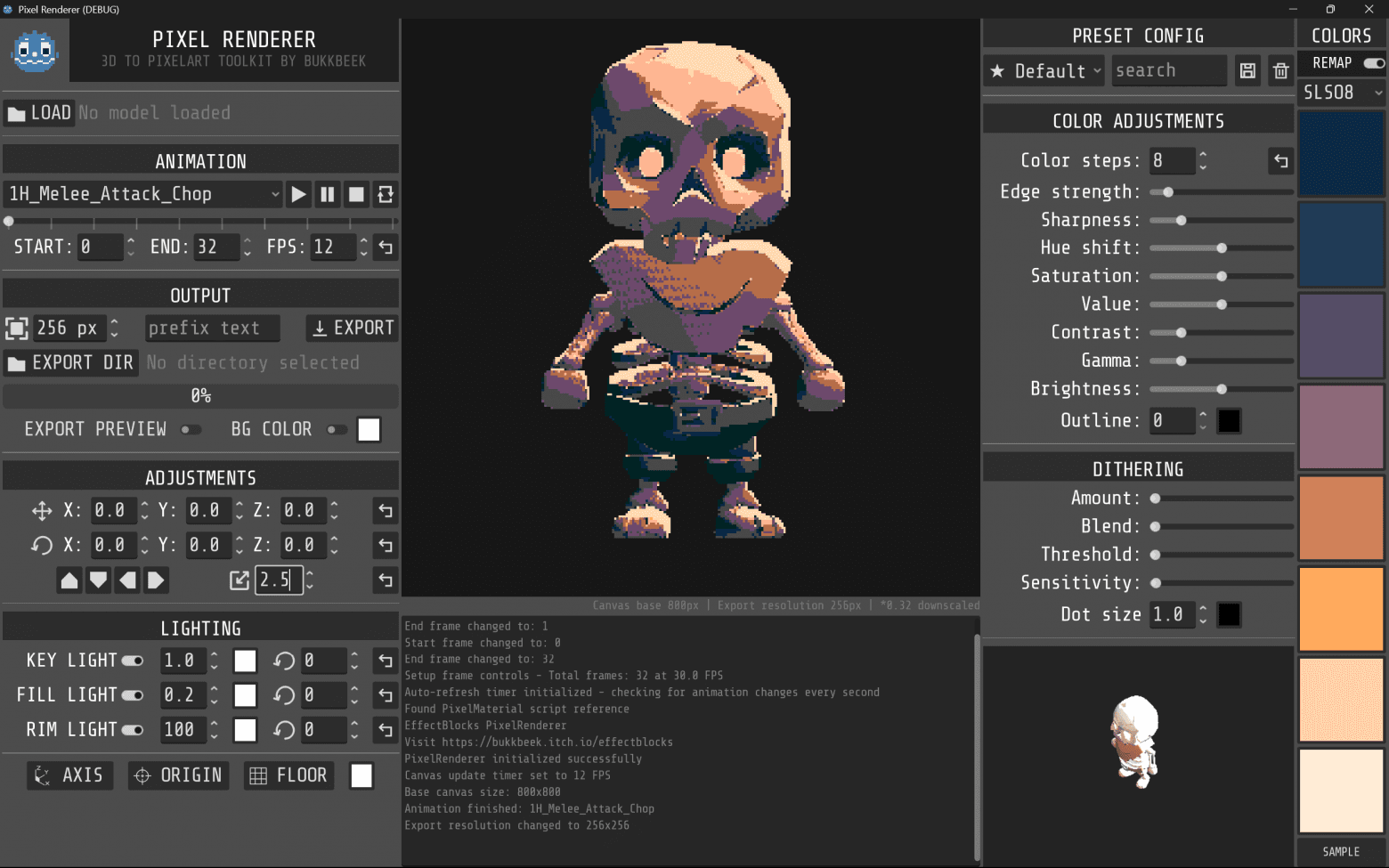Screen dimensions: 1389x868
Task: Toggle the Export Preview switch
Action: click(191, 429)
